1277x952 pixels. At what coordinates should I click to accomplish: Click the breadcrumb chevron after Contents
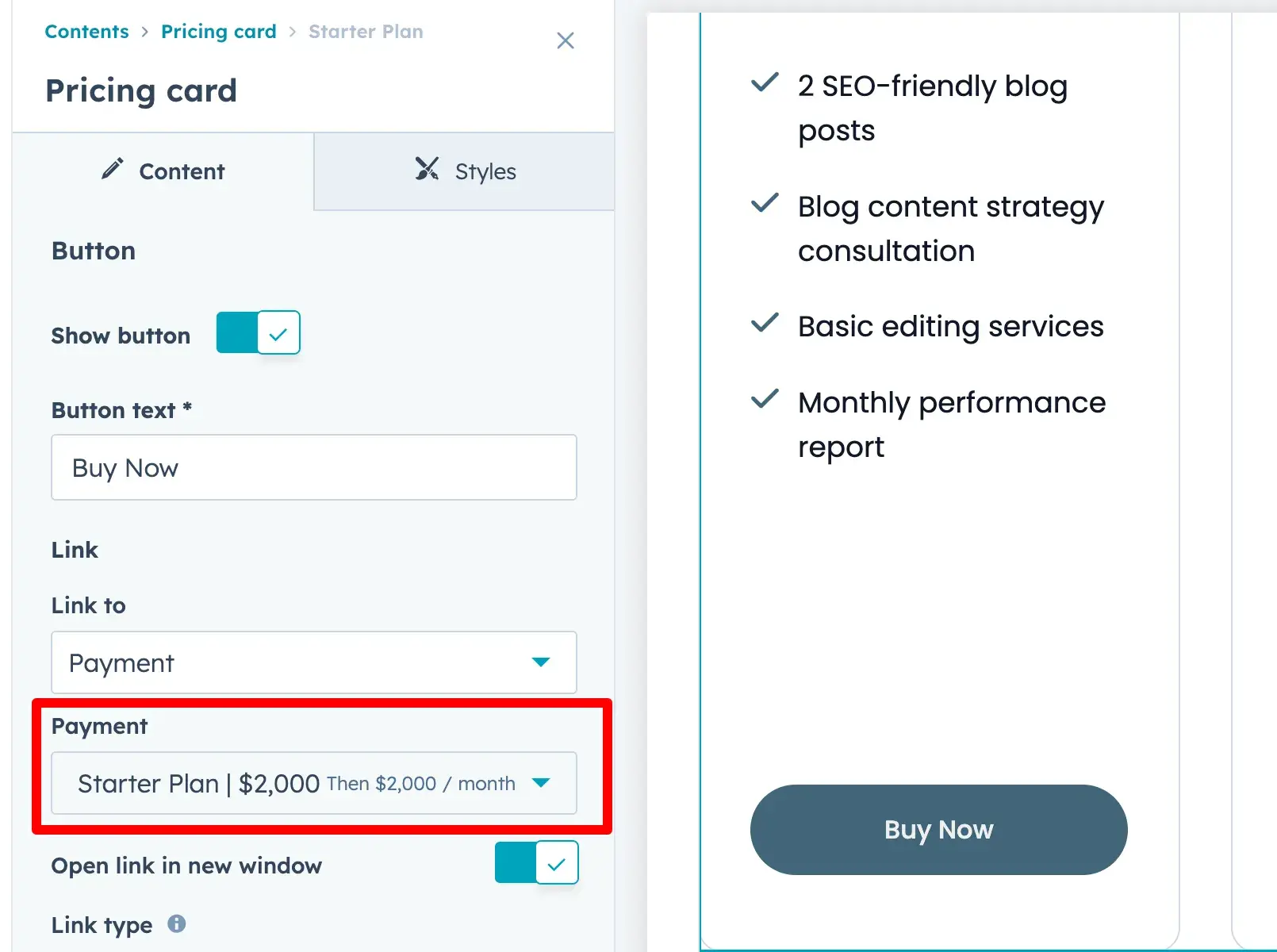(145, 32)
